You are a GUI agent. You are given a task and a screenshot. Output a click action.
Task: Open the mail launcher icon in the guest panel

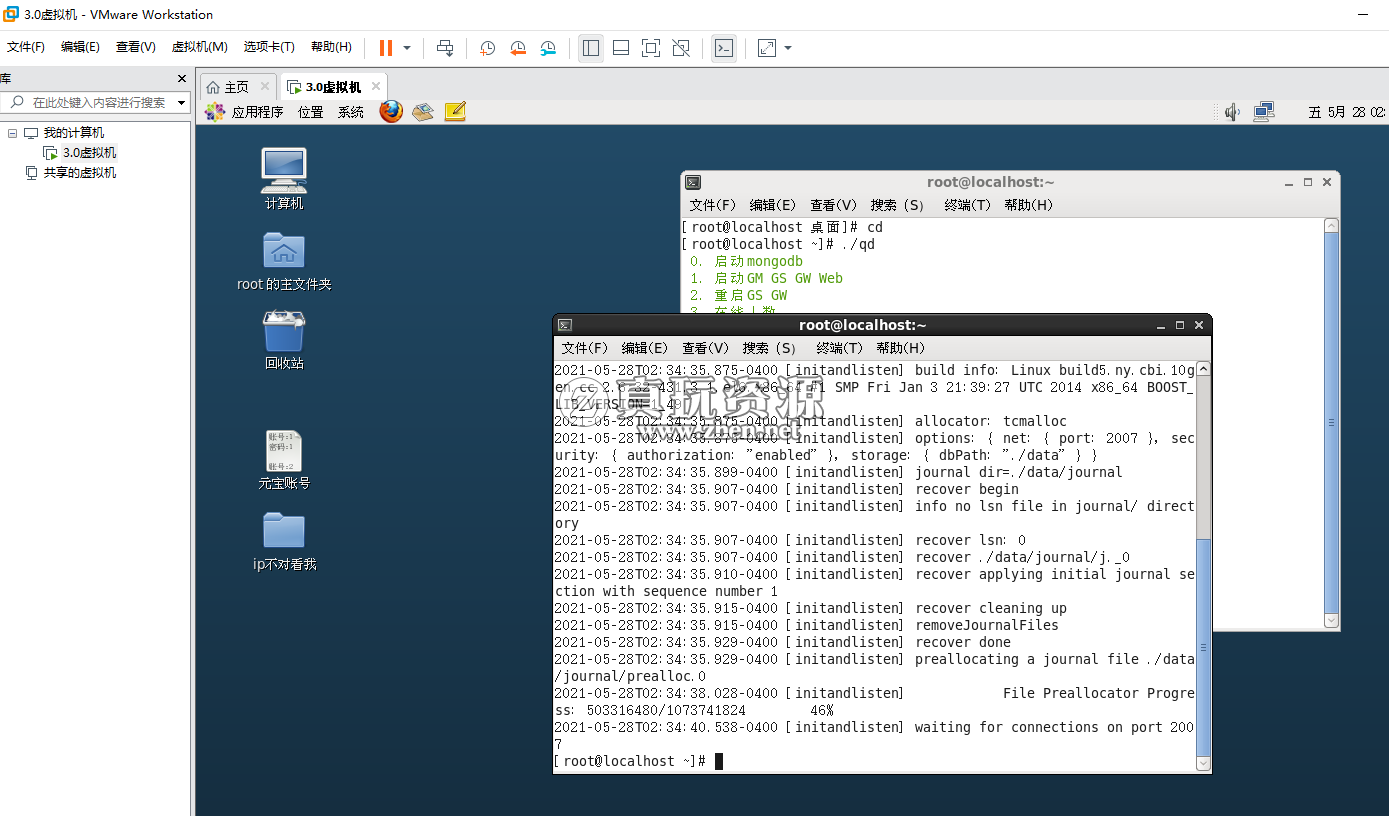click(423, 111)
